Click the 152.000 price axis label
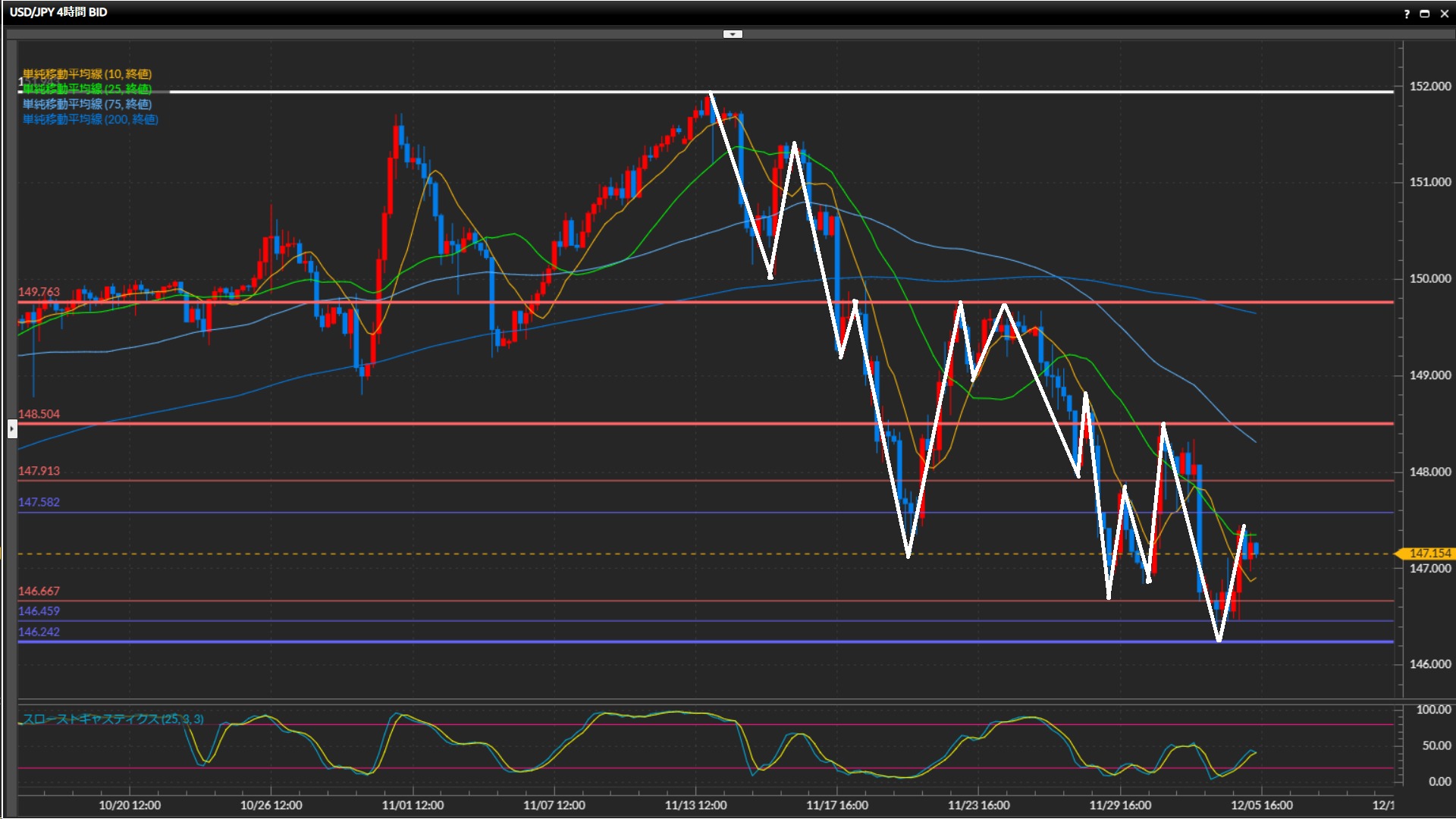Screen dimensions: 1456x819 (1429, 86)
